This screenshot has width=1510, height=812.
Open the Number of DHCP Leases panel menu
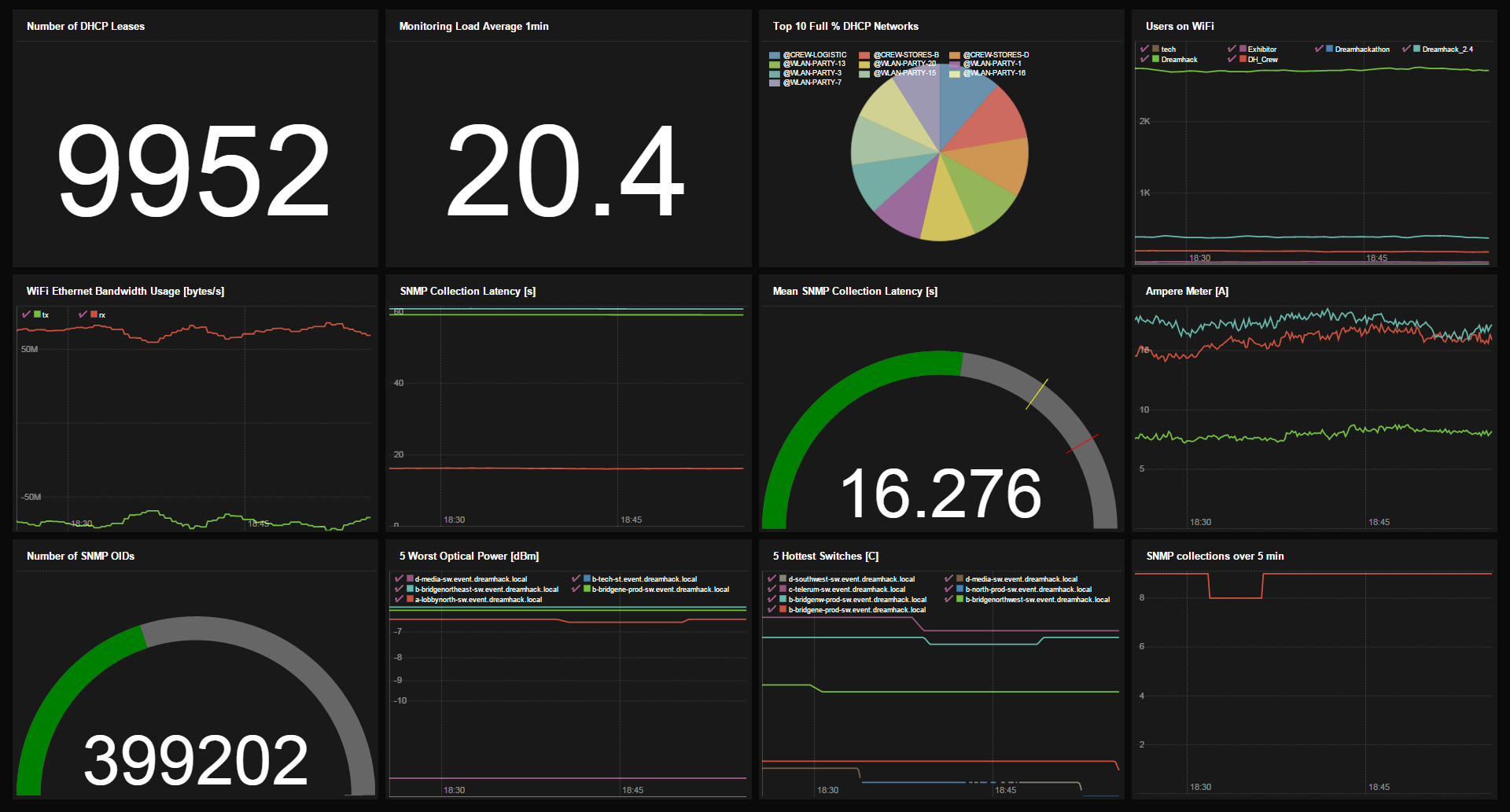pos(84,26)
